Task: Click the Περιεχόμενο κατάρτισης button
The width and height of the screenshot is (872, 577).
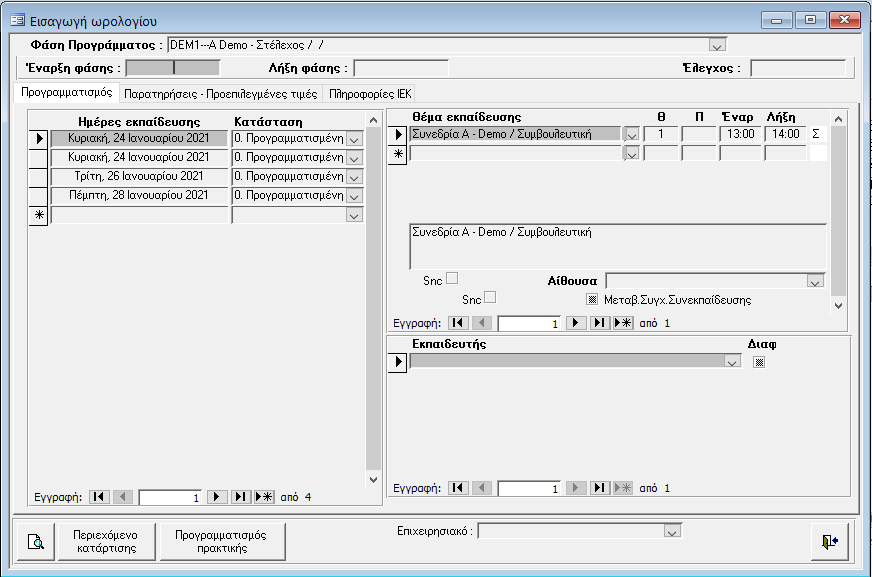Action: (105, 541)
